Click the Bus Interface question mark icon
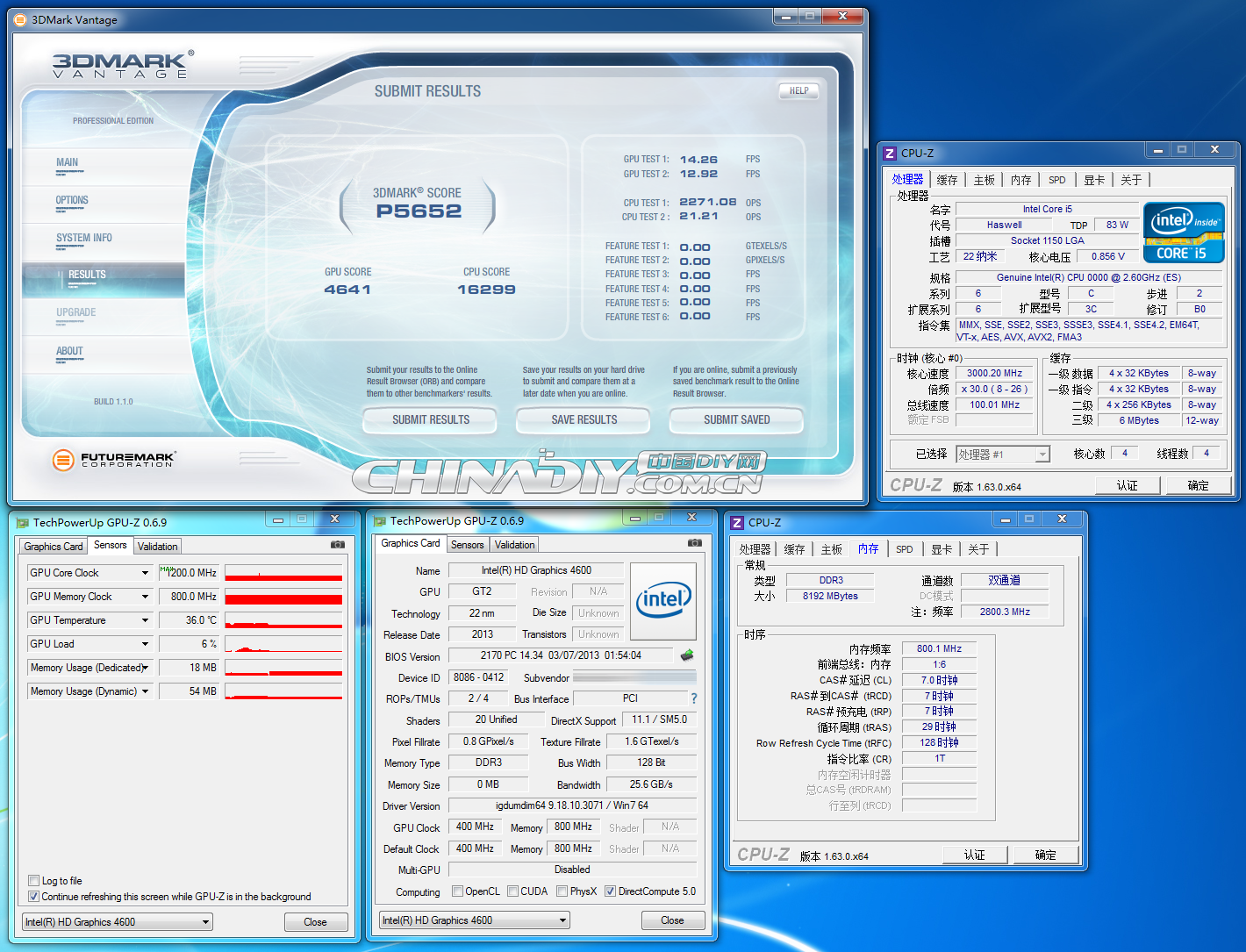Screen dimensions: 1246x952 [x=694, y=698]
